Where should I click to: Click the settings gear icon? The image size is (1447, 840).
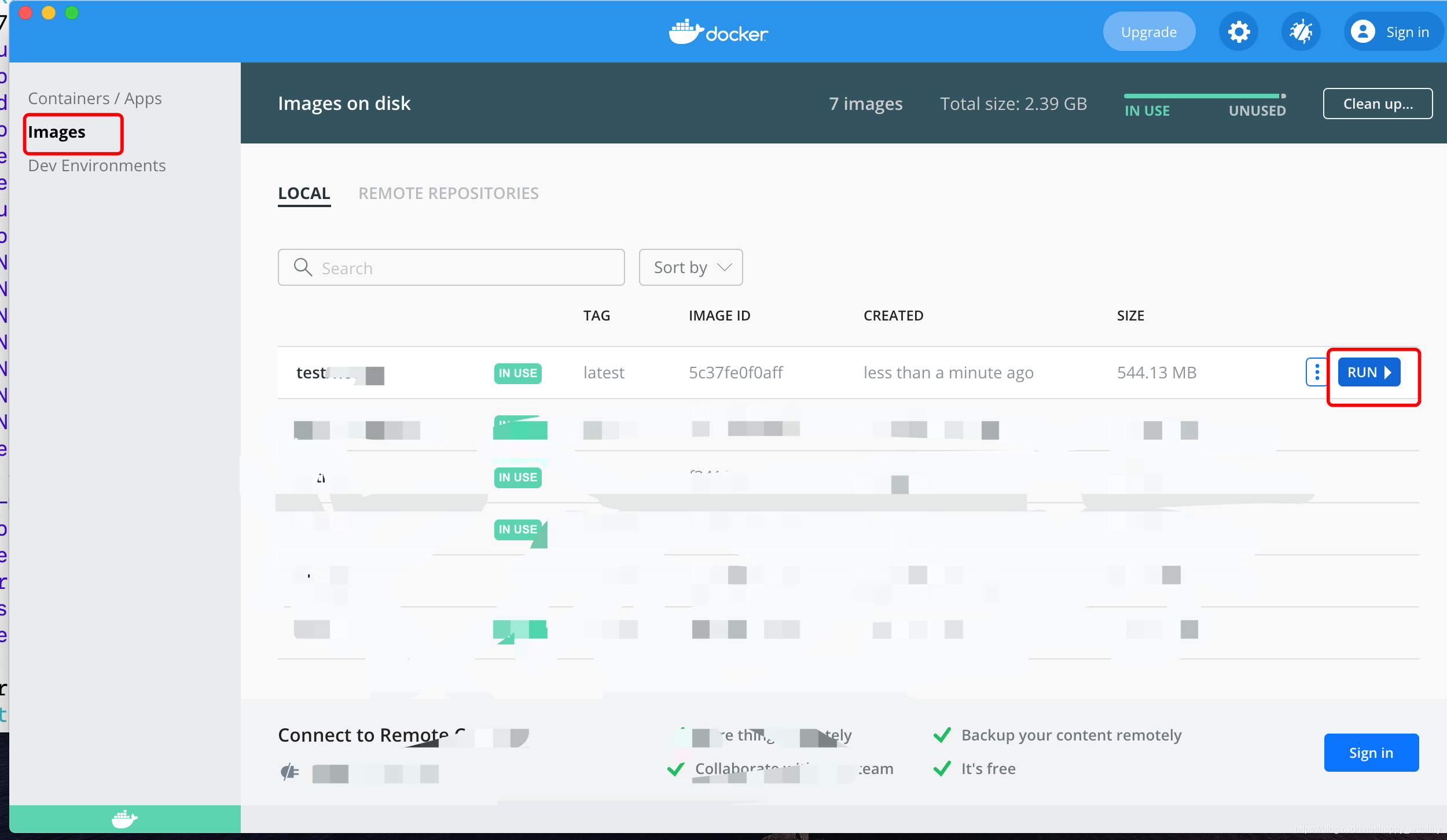[x=1239, y=32]
